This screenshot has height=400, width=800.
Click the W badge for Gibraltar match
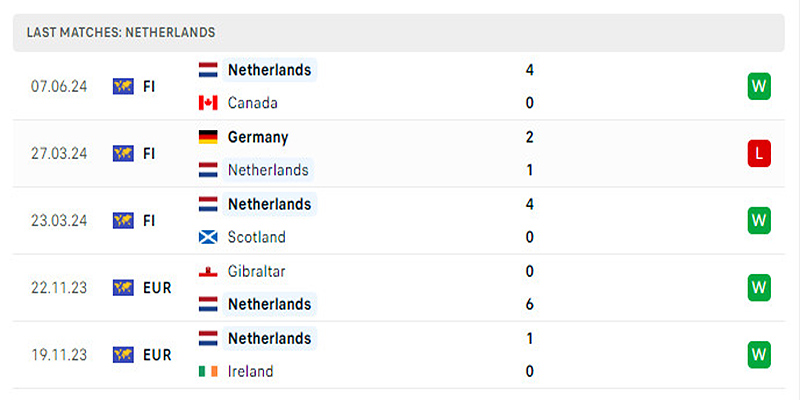(x=759, y=287)
